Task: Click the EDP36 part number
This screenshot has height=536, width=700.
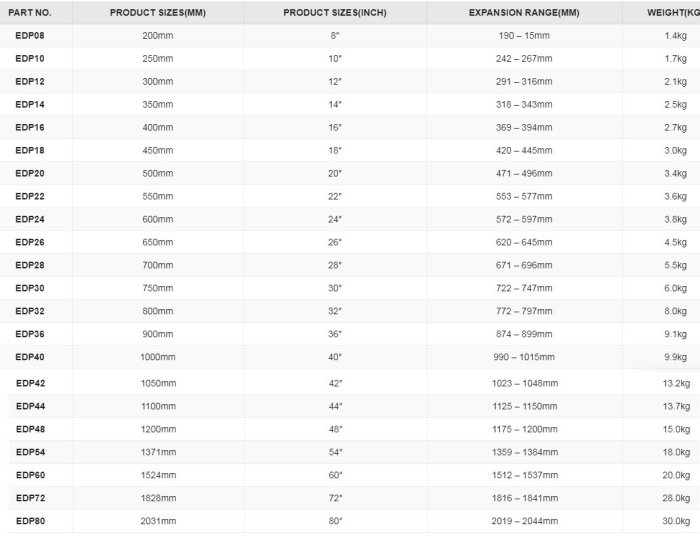Action: point(29,334)
